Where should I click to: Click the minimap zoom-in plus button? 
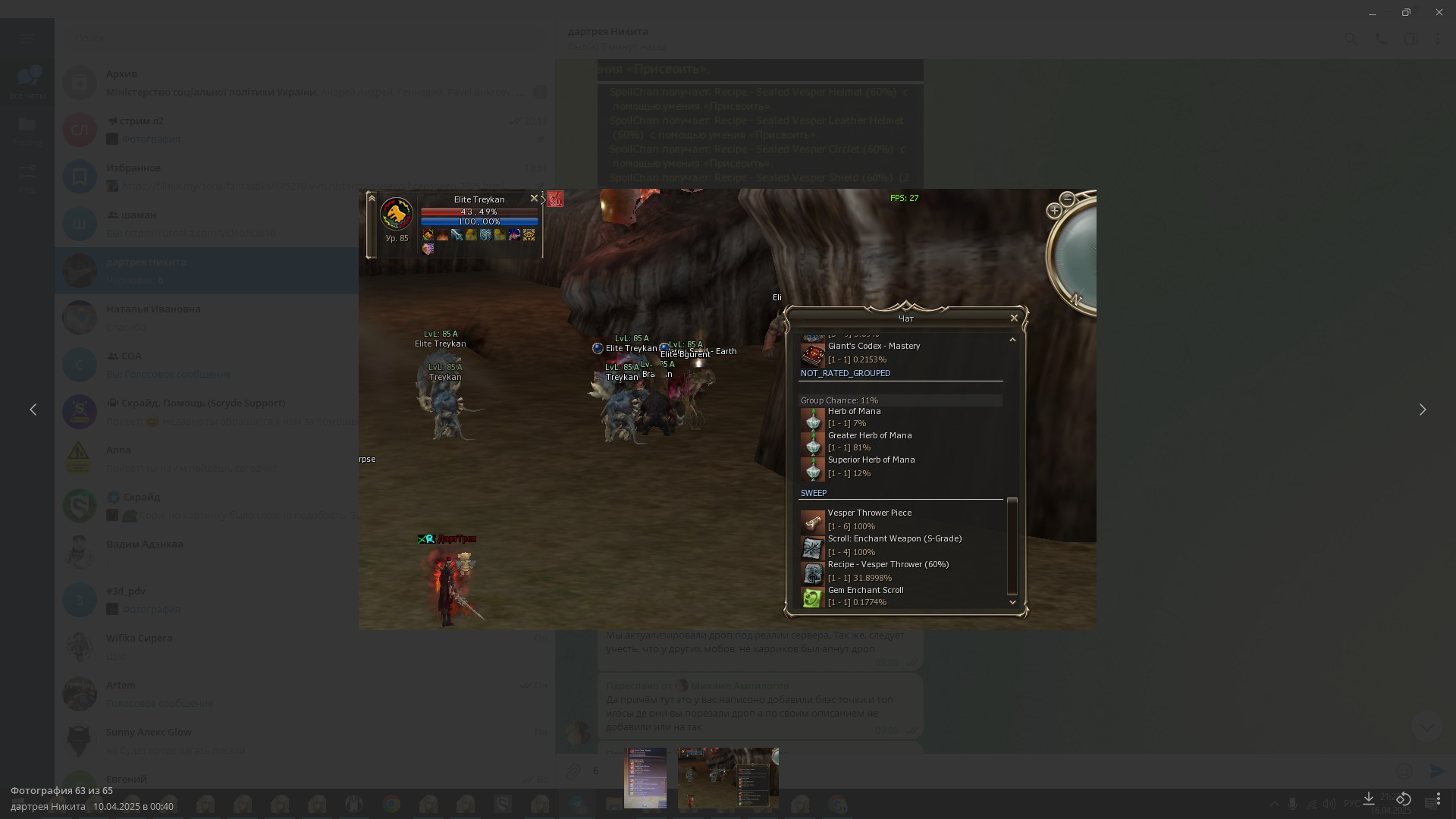[1054, 211]
